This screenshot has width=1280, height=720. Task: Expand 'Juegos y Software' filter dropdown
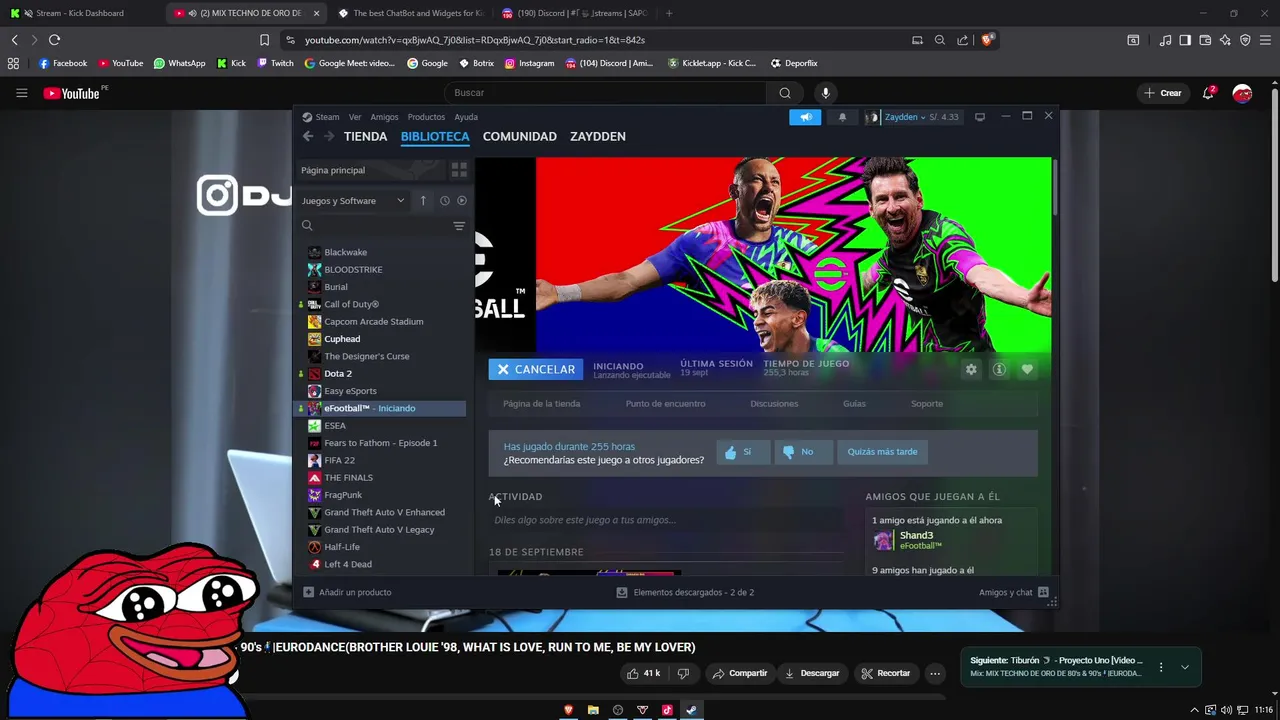pos(353,201)
